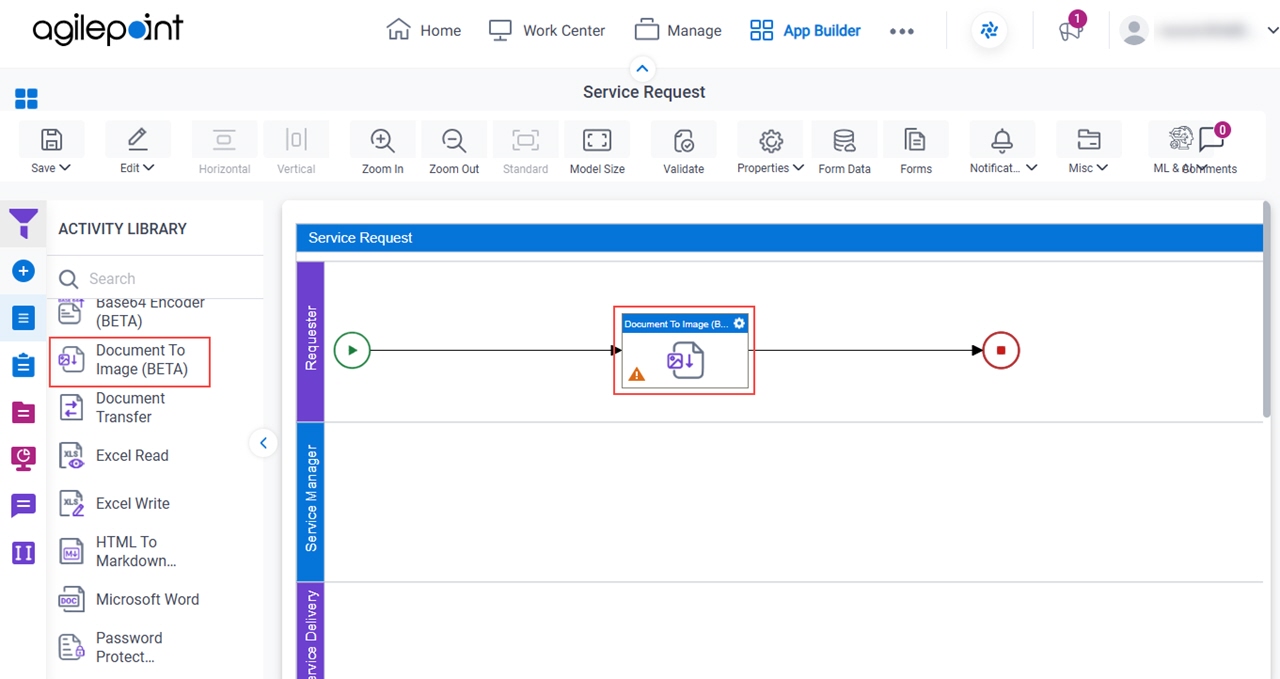Select the Requester swimlane header
The width and height of the screenshot is (1280, 679).
coord(311,341)
